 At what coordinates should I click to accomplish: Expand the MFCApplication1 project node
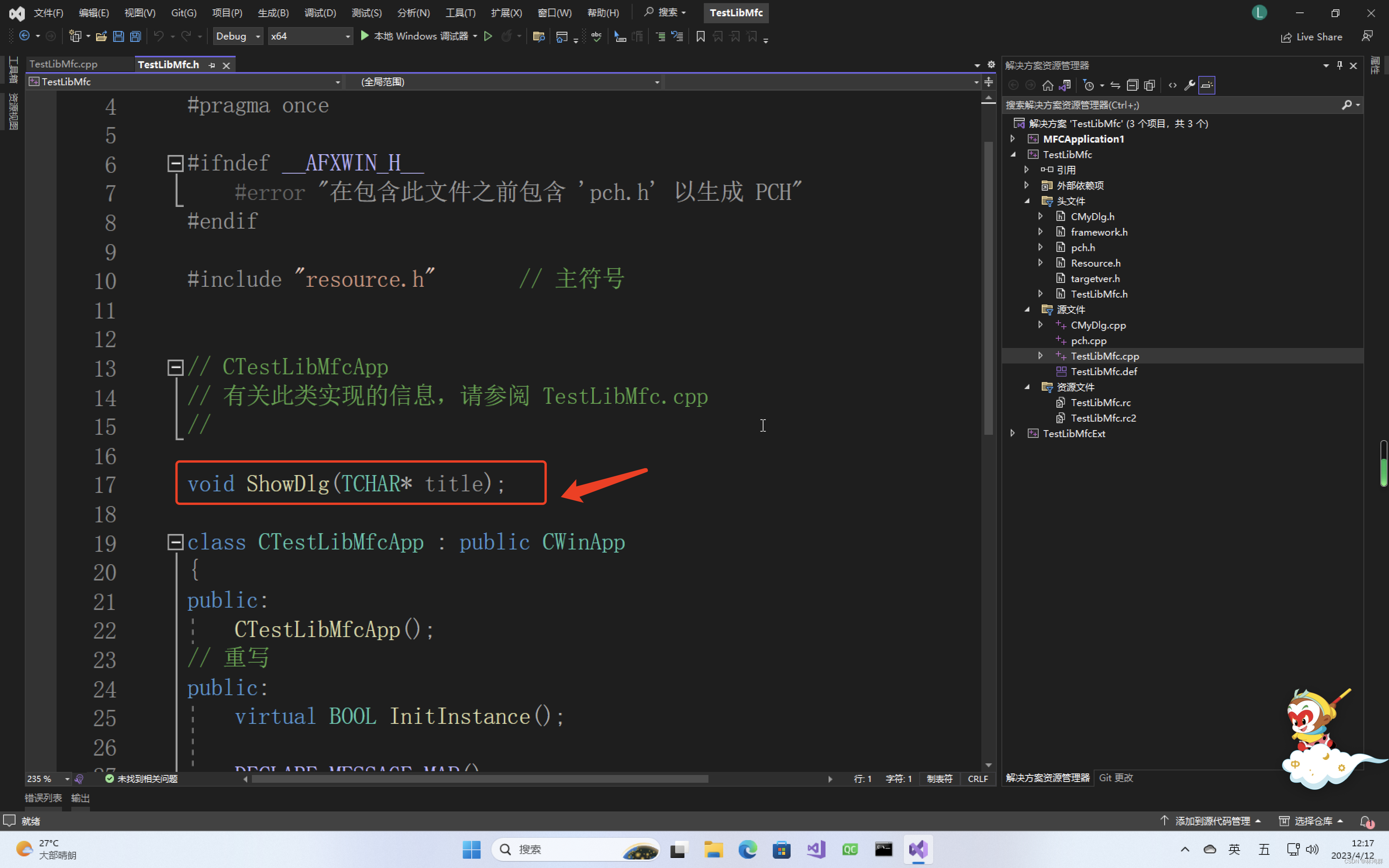click(1013, 139)
